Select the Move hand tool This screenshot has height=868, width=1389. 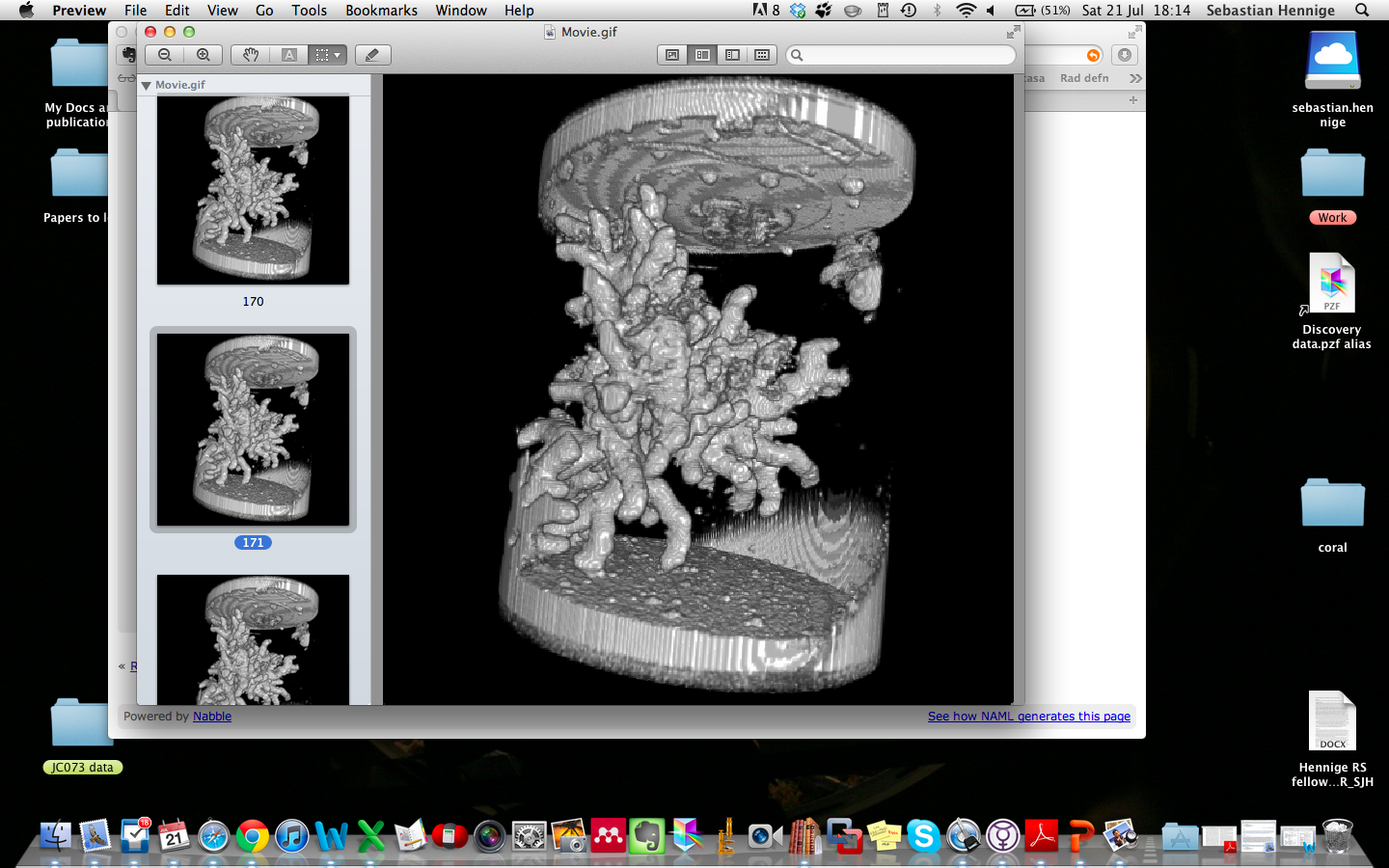(251, 55)
